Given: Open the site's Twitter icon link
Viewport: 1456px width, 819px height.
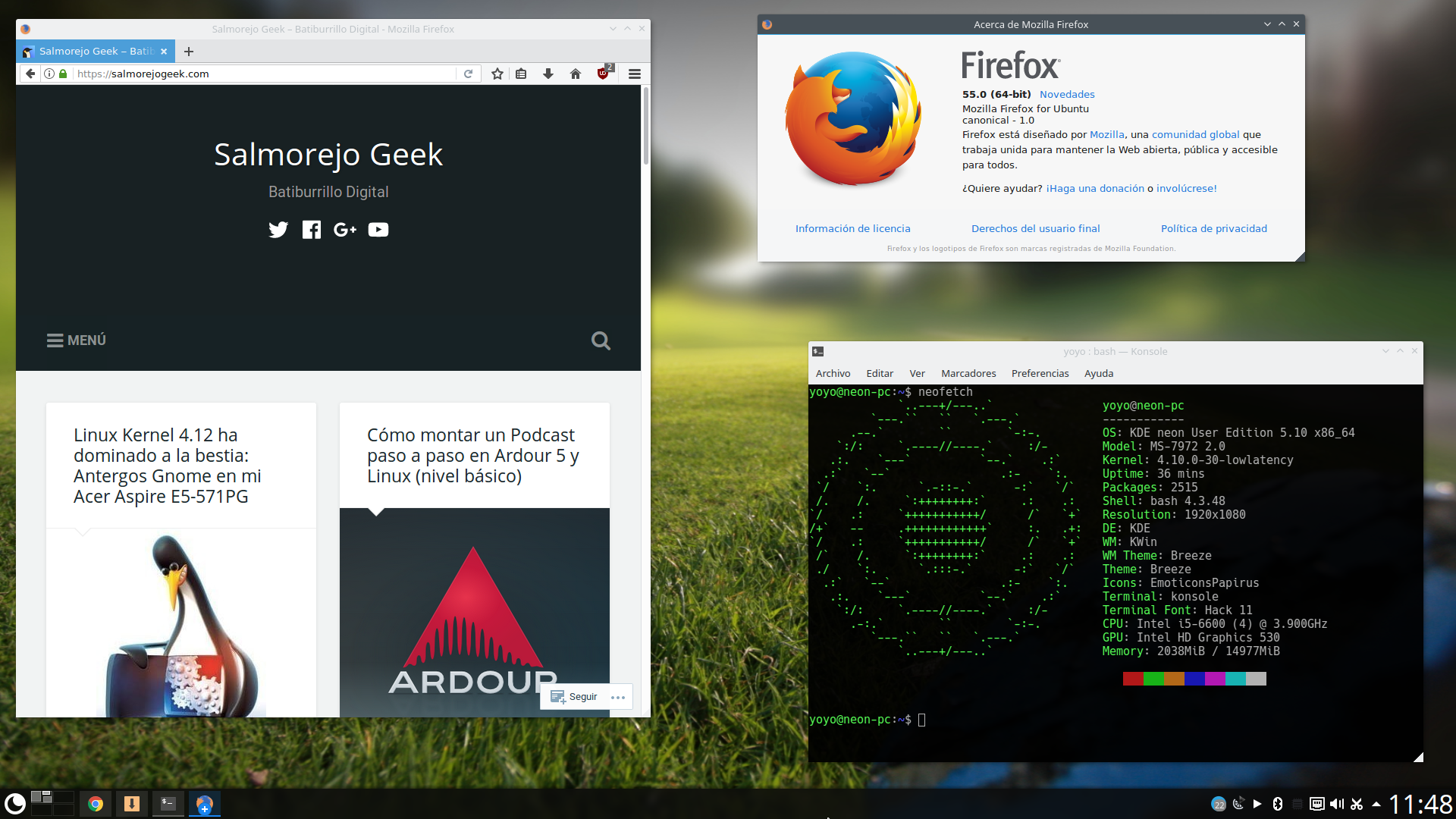Looking at the screenshot, I should [278, 230].
